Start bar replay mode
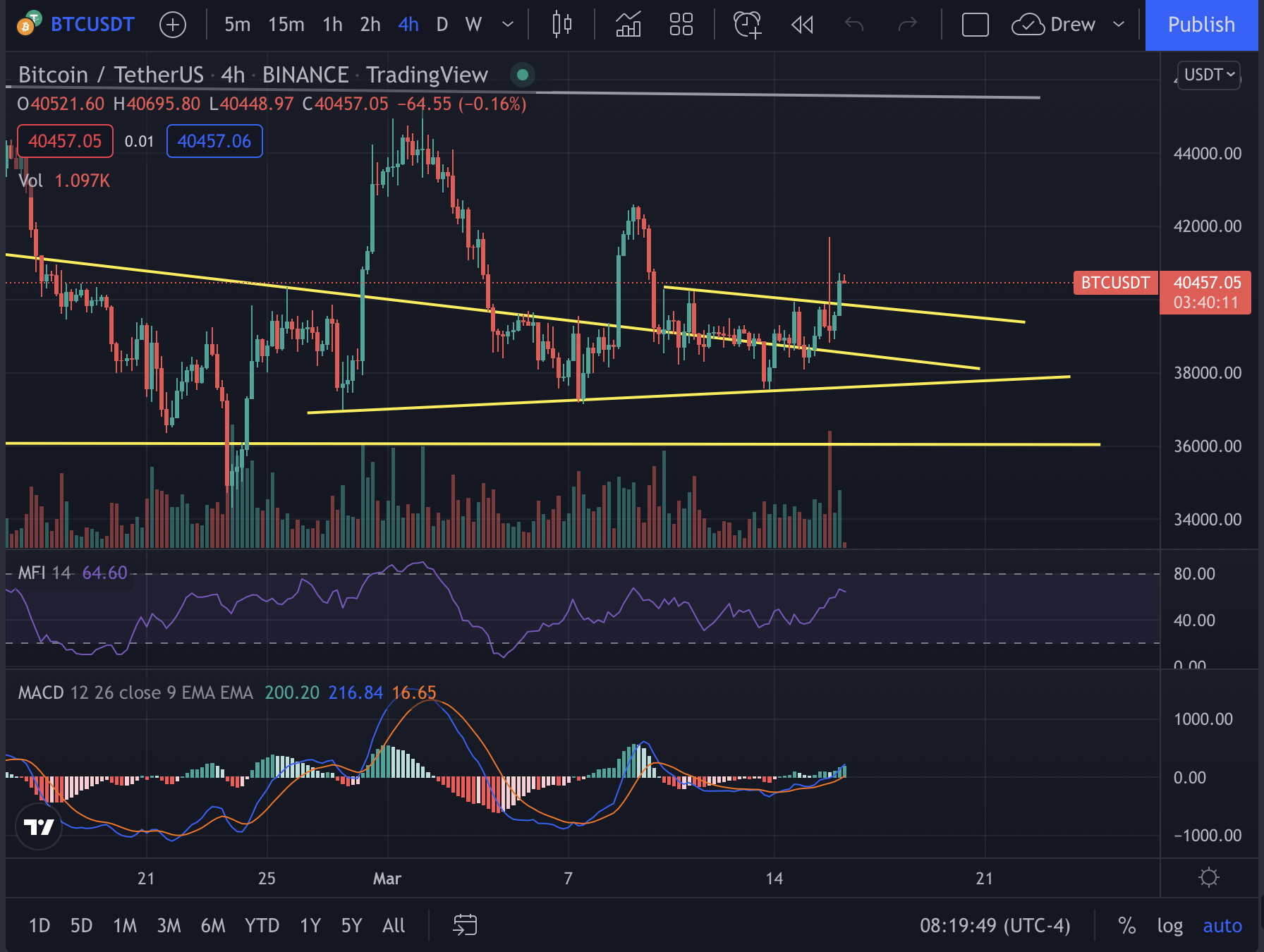 (x=802, y=25)
